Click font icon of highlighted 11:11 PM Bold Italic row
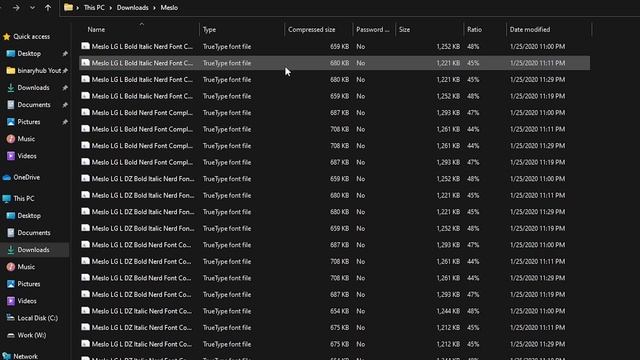This screenshot has height=360, width=640. [x=85, y=63]
